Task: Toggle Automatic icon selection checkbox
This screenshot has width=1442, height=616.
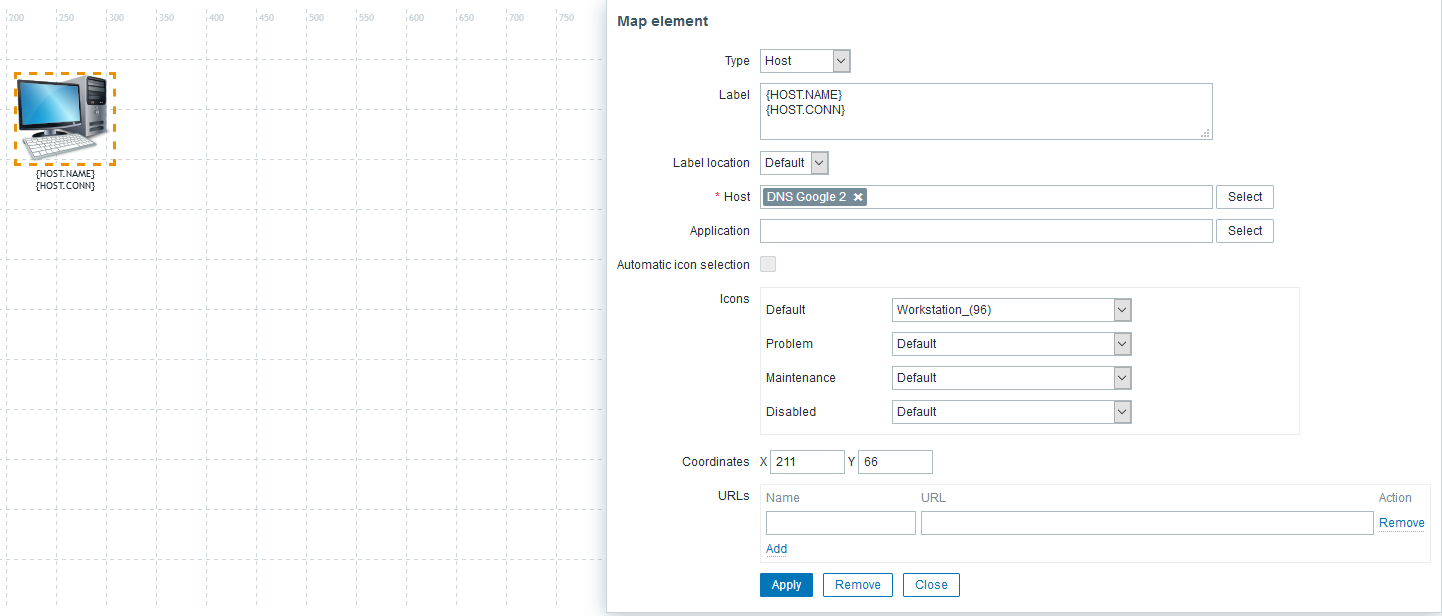Action: (768, 265)
